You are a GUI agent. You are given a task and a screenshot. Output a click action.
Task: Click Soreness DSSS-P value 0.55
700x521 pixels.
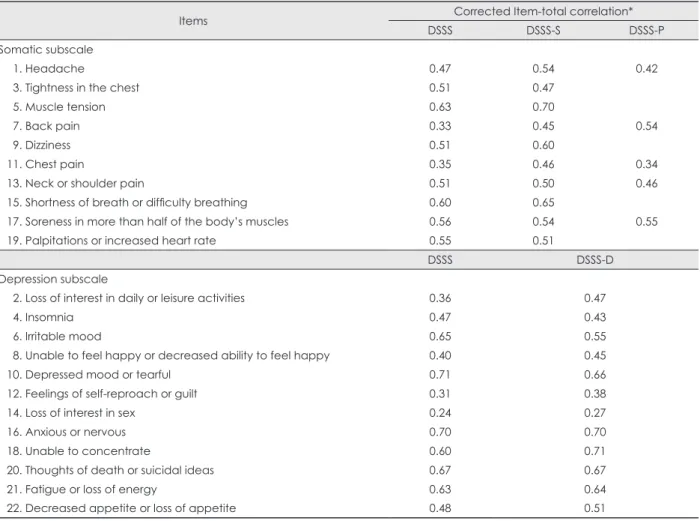tap(646, 222)
